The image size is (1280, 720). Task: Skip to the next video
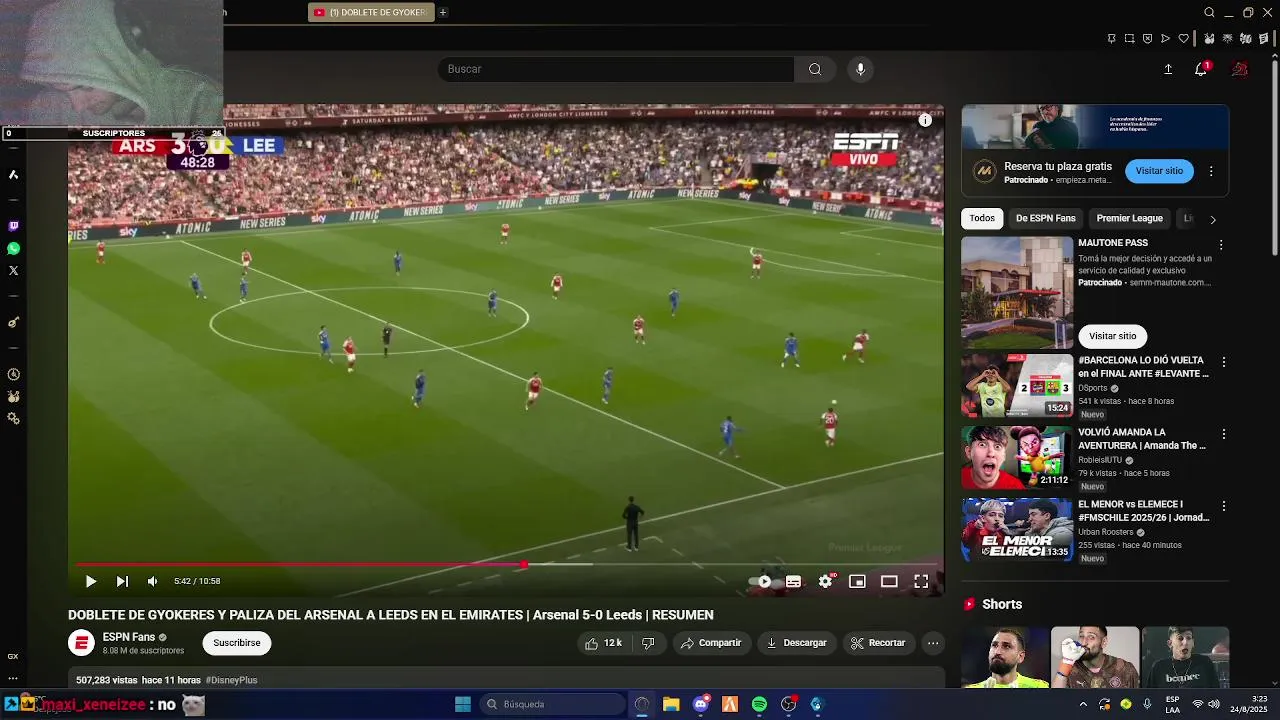[122, 581]
